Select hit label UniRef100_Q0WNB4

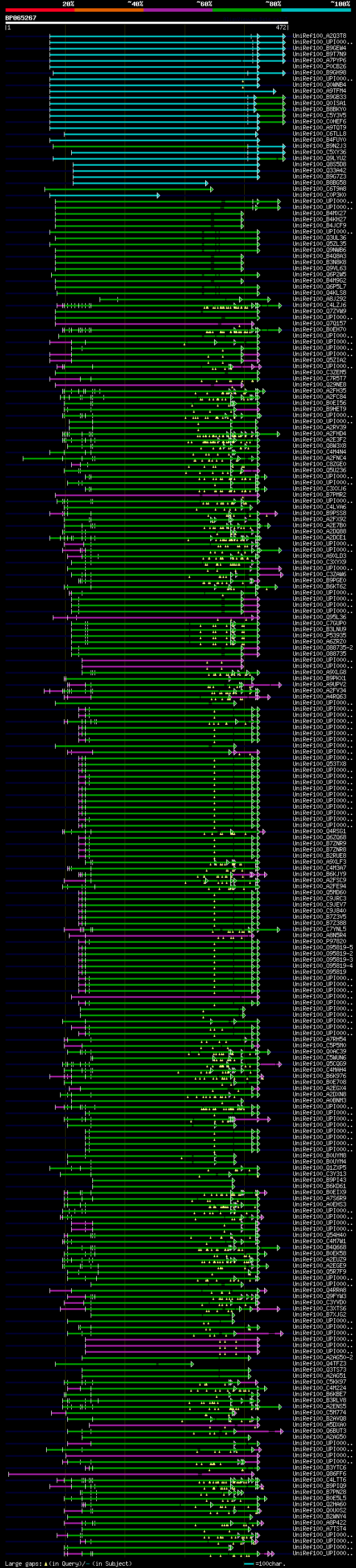[319, 85]
